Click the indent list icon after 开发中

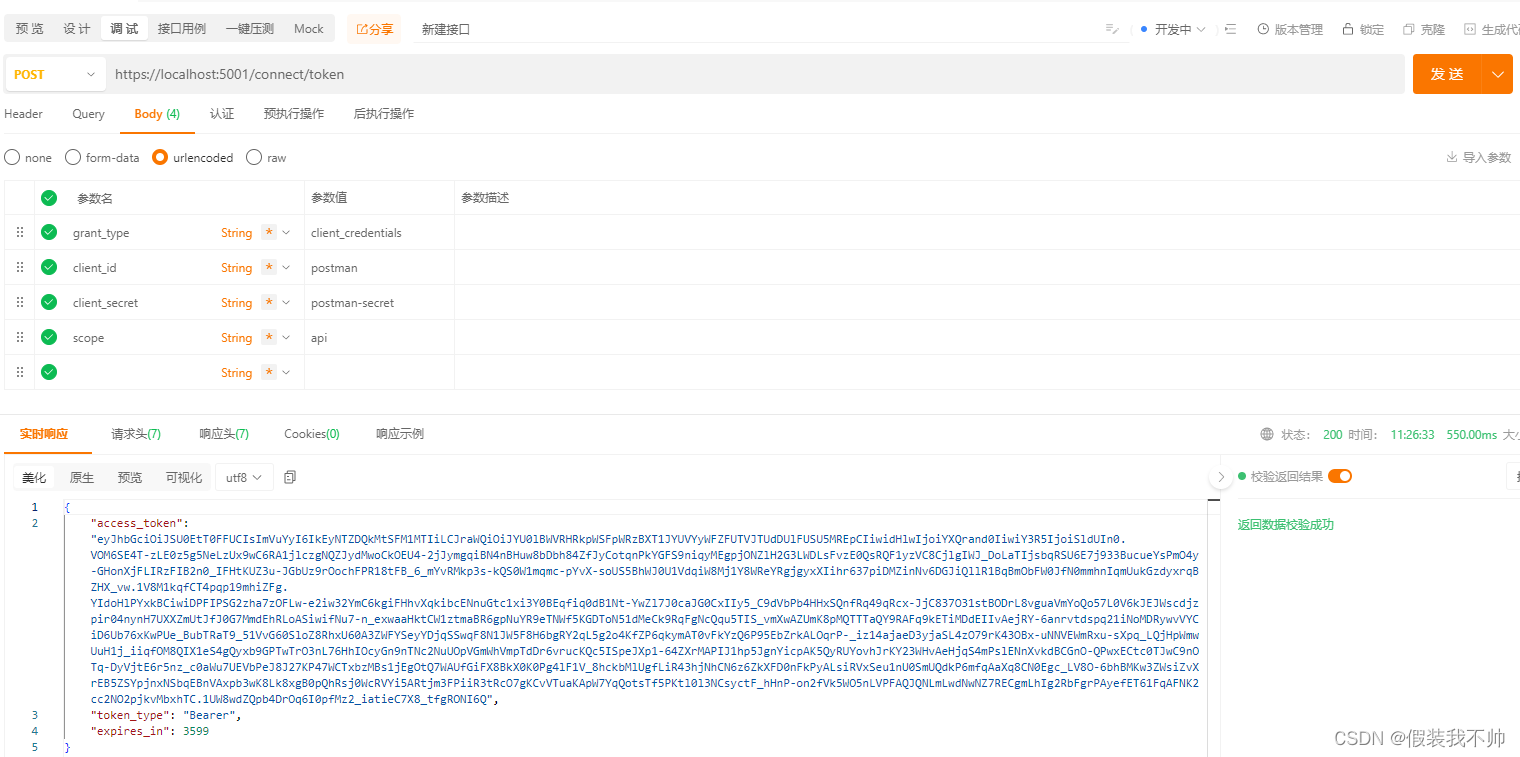click(1231, 29)
